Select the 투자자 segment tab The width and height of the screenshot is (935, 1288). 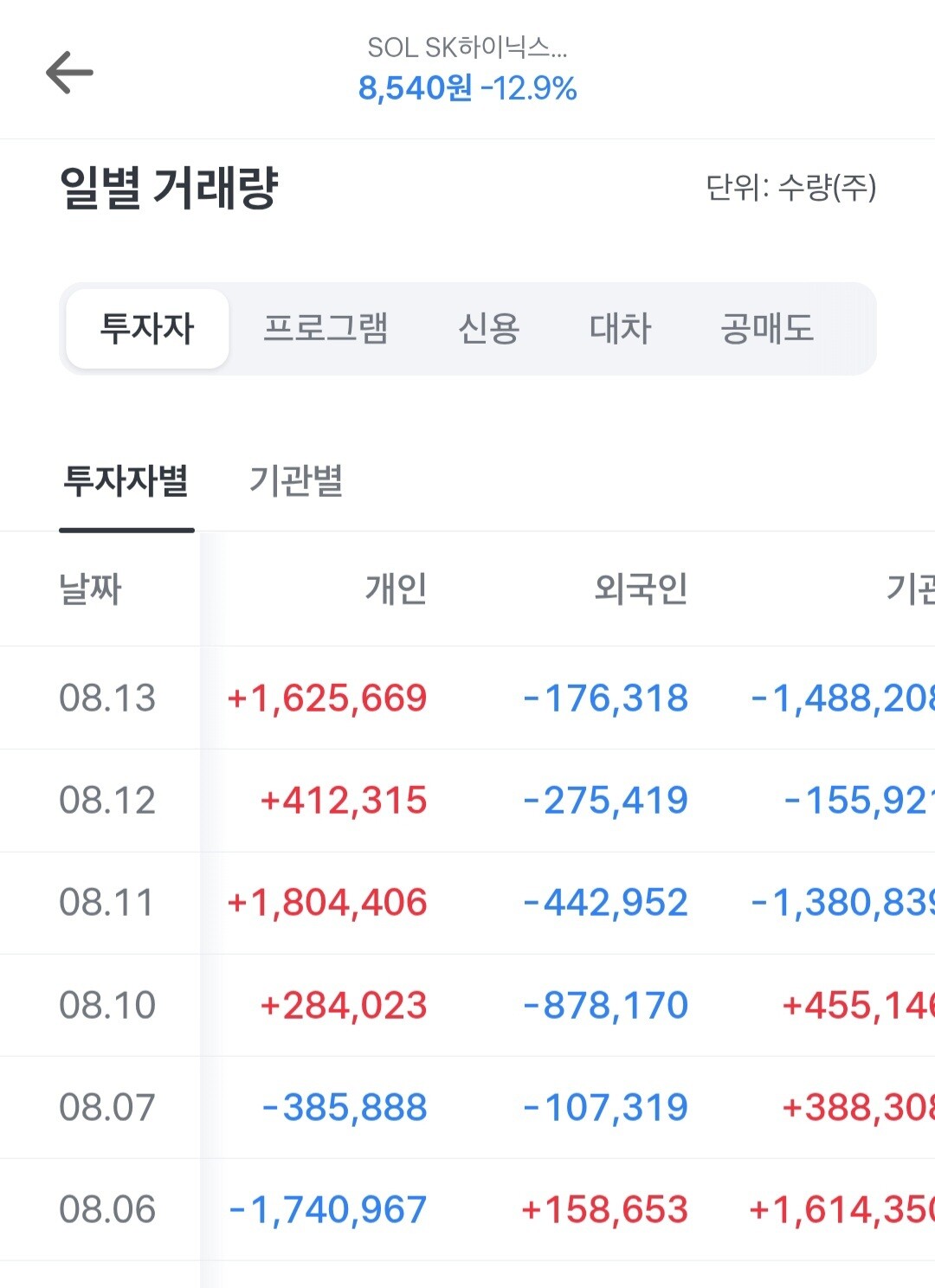(147, 329)
